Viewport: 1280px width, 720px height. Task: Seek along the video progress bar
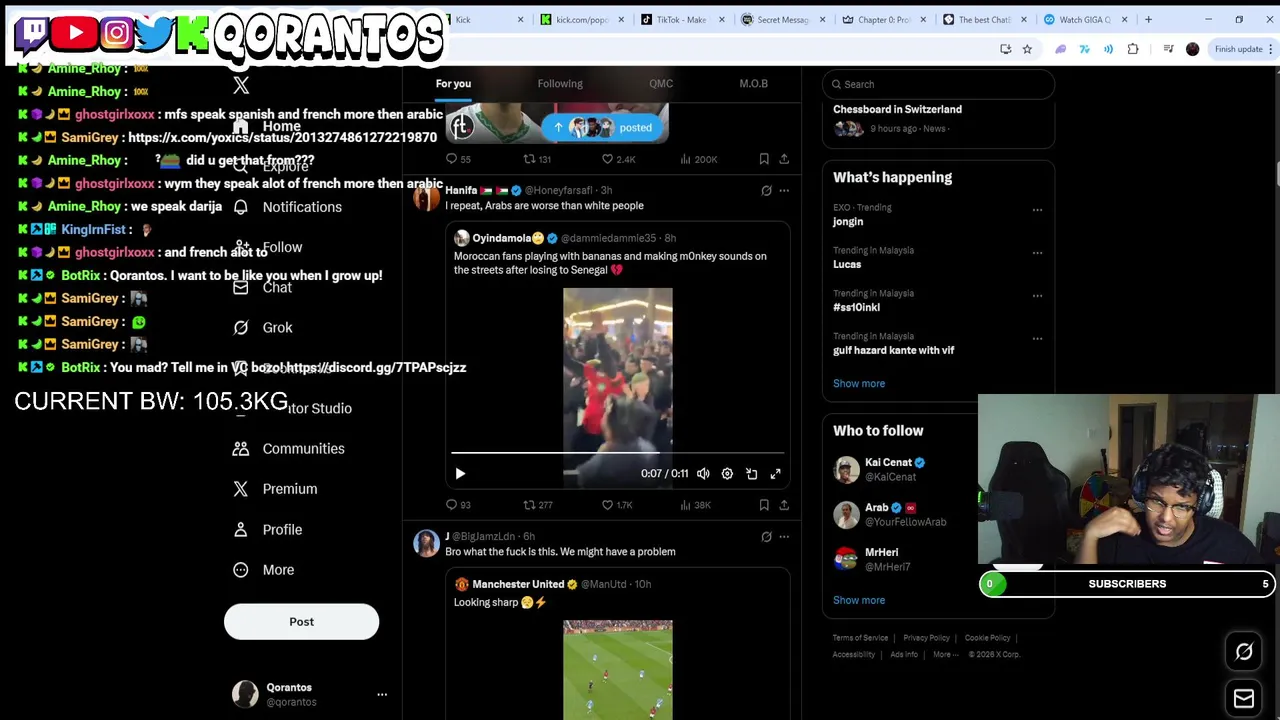pyautogui.click(x=617, y=453)
